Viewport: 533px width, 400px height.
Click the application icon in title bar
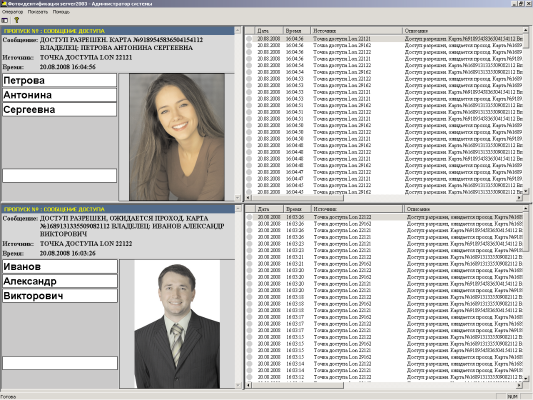coord(4,4)
